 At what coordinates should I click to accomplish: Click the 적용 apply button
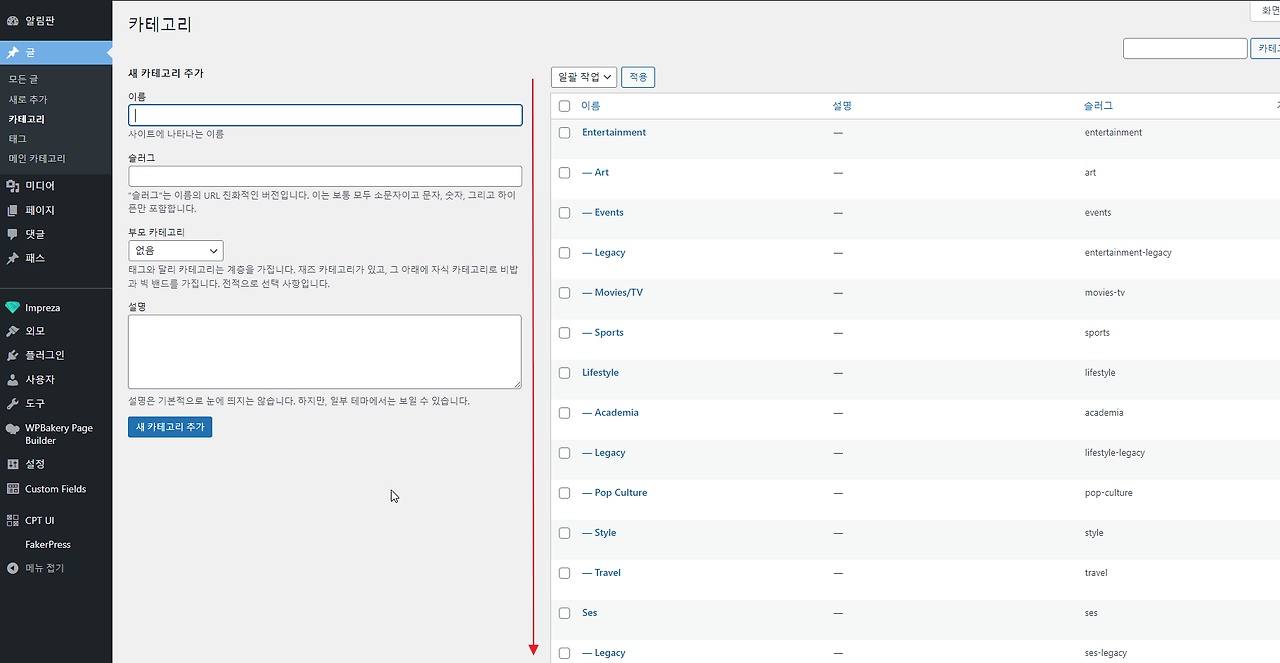click(x=638, y=77)
